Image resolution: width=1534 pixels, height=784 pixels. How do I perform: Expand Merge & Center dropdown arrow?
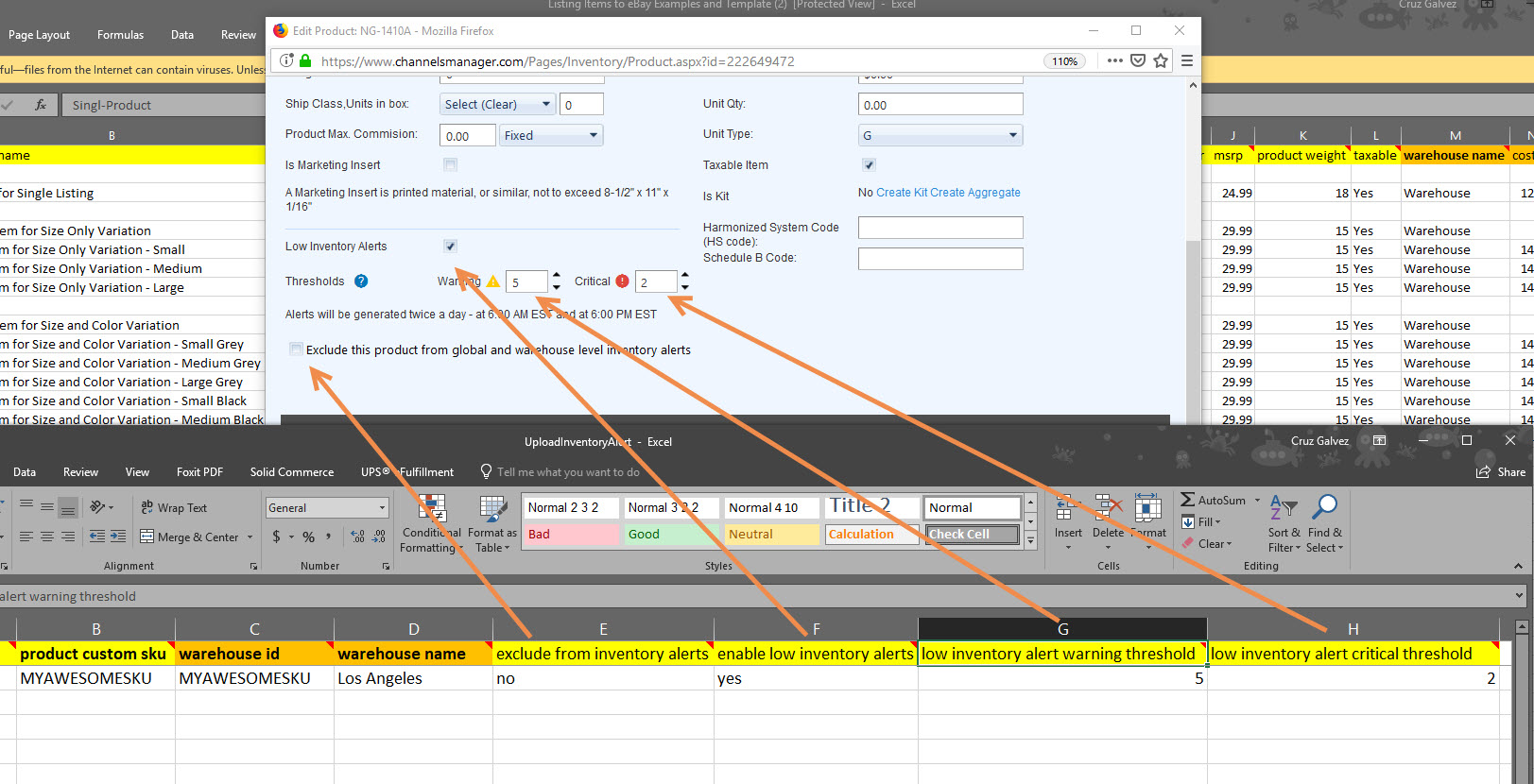pos(250,537)
